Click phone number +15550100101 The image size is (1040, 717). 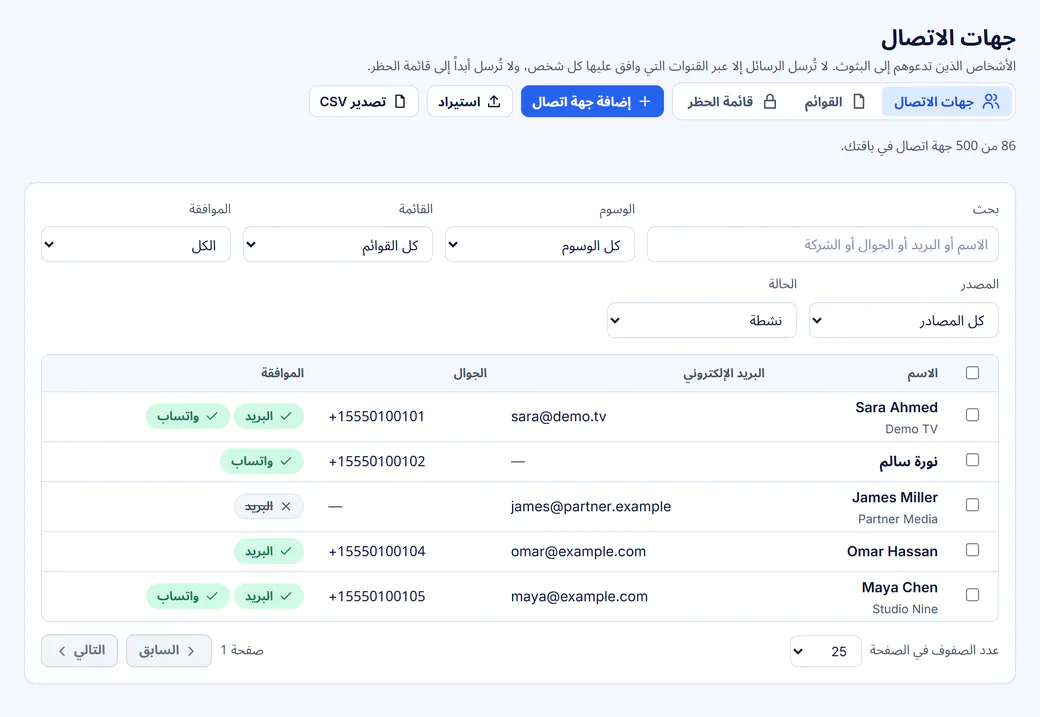376,417
